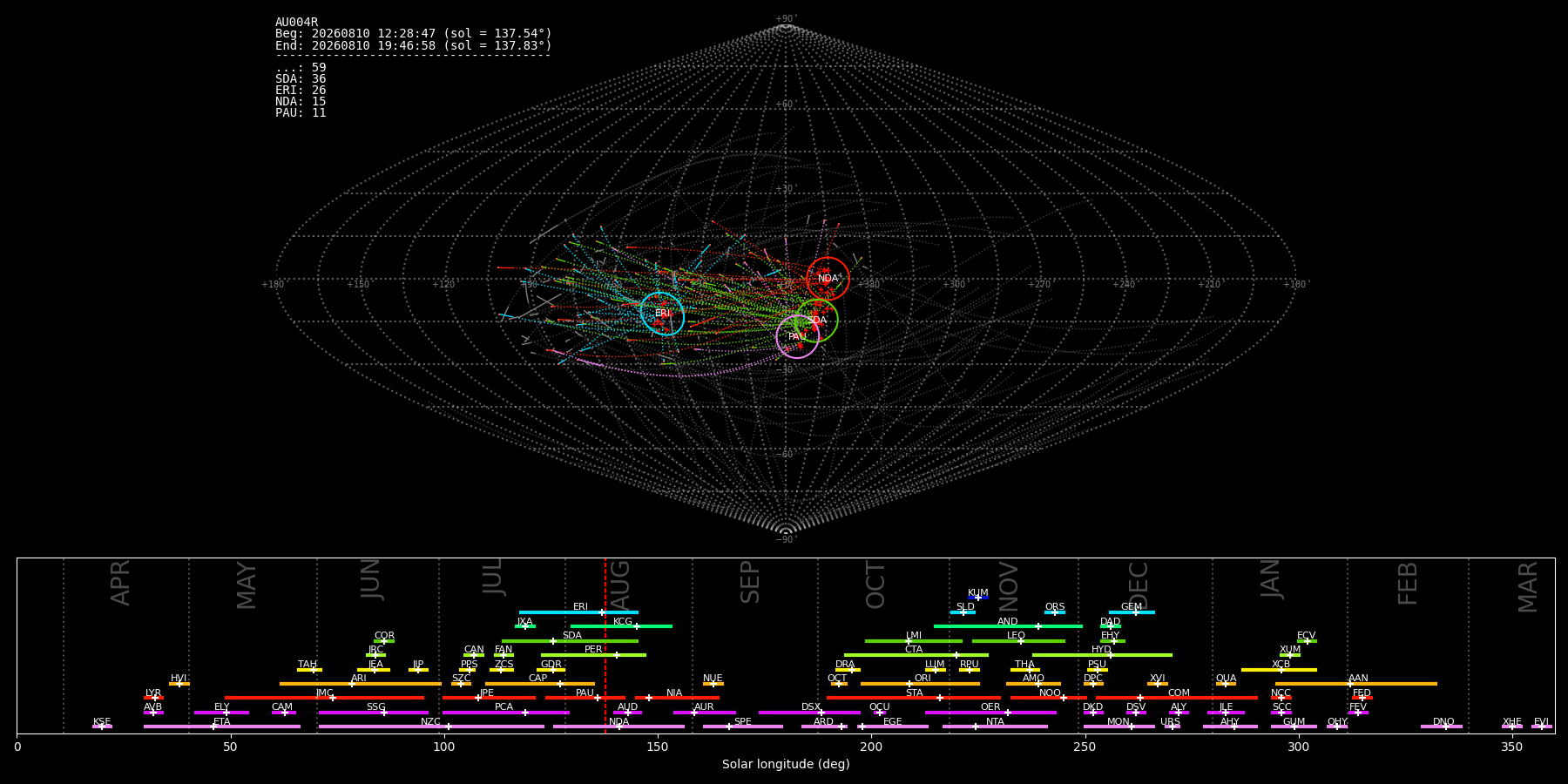Click the LEO shower activity bar
This screenshot has width=1568, height=784.
[x=1018, y=641]
